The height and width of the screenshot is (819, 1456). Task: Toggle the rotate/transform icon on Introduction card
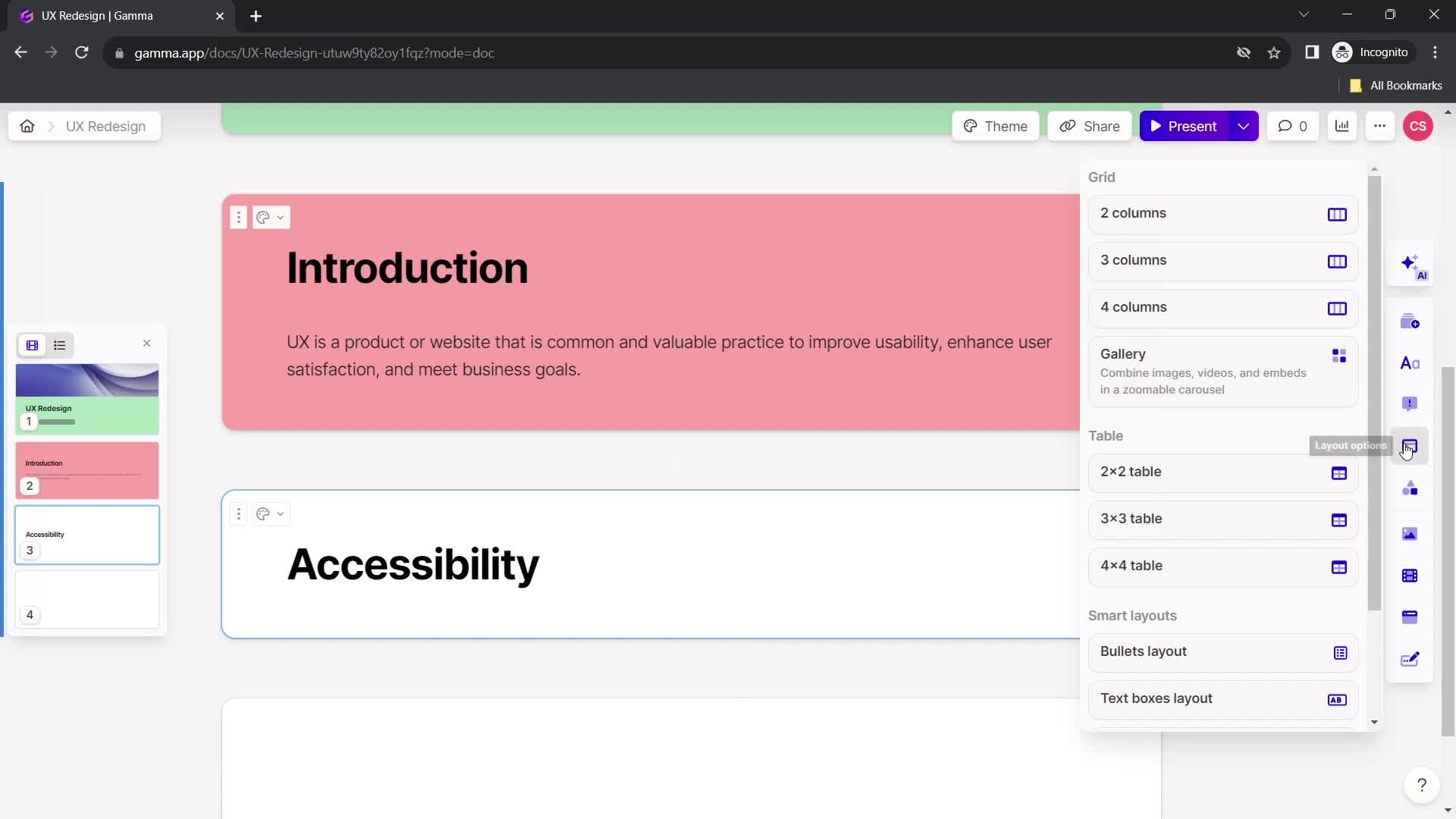(262, 217)
